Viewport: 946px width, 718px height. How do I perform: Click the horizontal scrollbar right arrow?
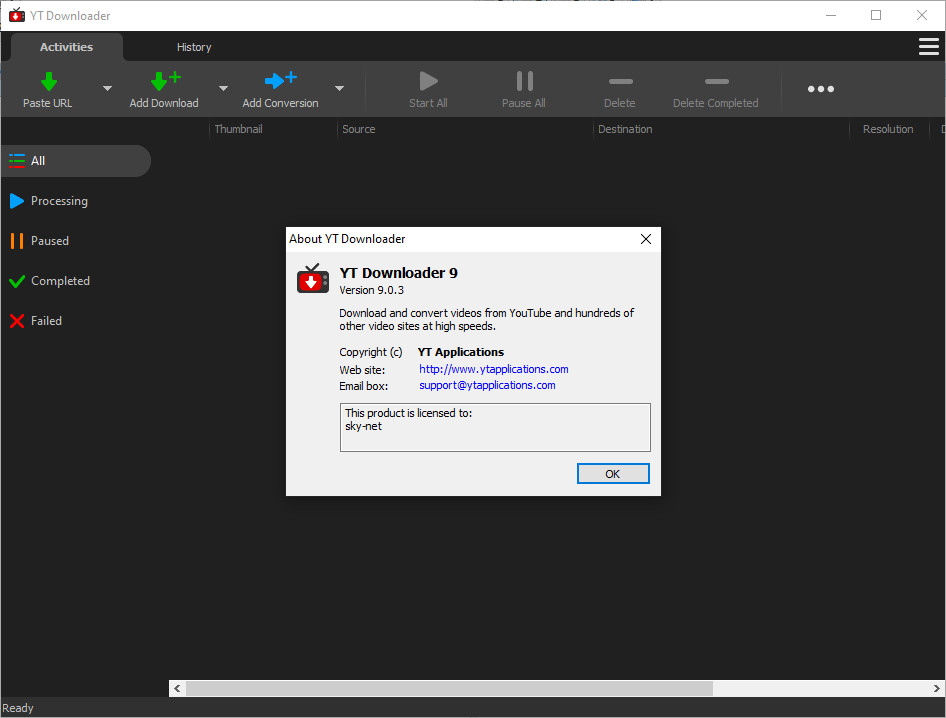click(936, 688)
